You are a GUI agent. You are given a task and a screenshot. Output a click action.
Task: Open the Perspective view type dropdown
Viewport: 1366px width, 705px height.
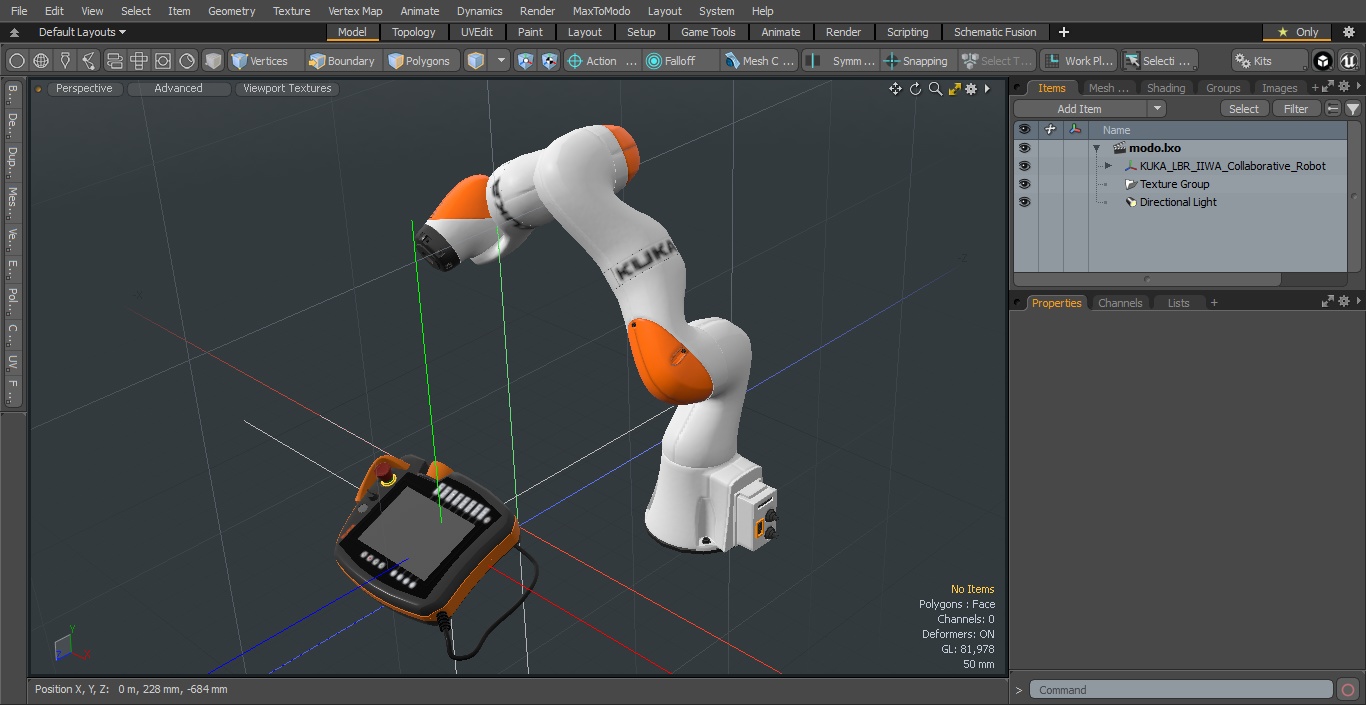click(x=84, y=88)
